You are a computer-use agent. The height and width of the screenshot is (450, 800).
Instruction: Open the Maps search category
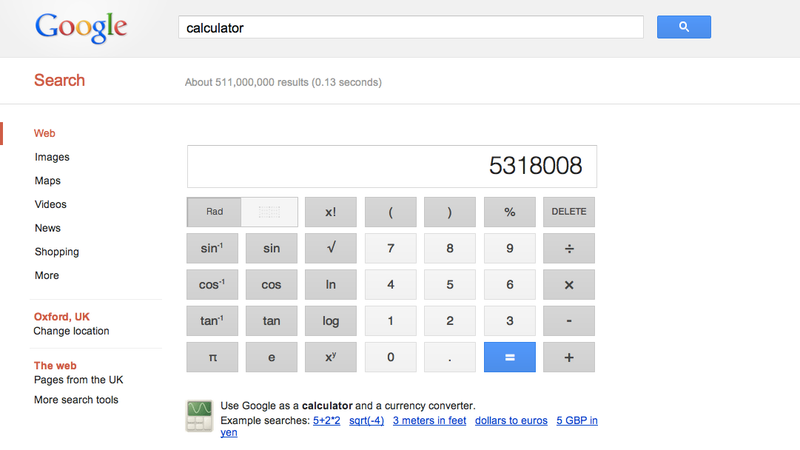point(47,181)
